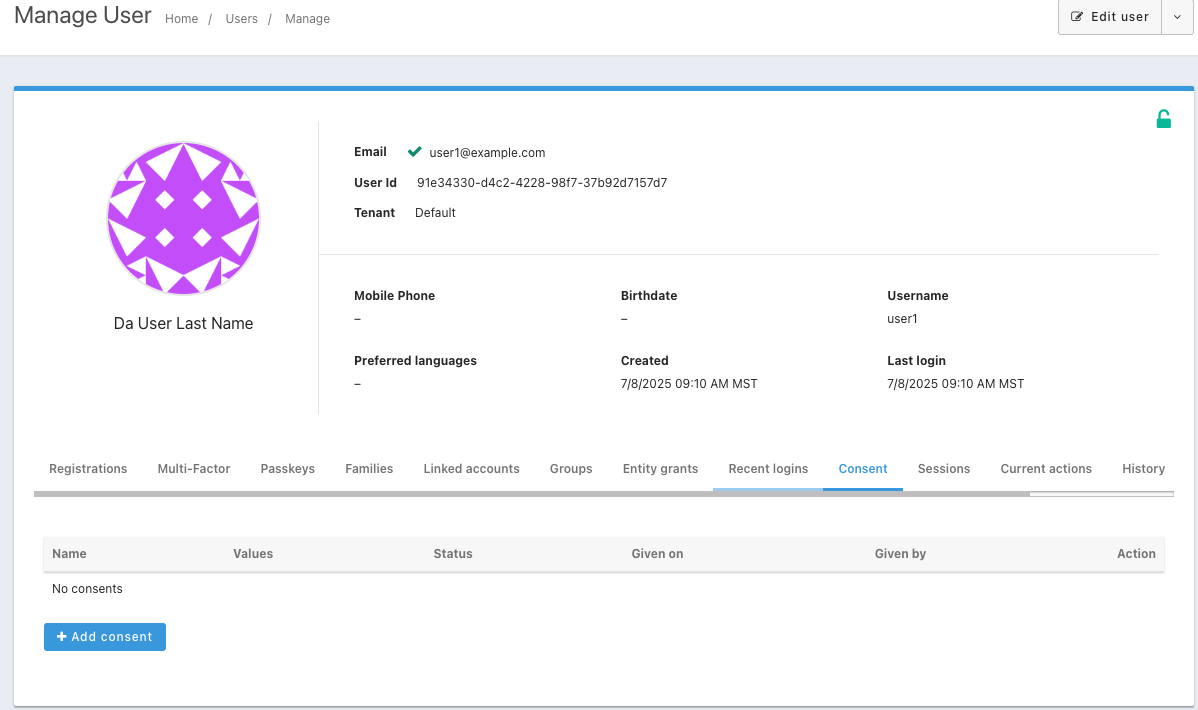Viewport: 1198px width, 710px height.
Task: Click the horizontal tab scrollbar
Action: point(530,494)
